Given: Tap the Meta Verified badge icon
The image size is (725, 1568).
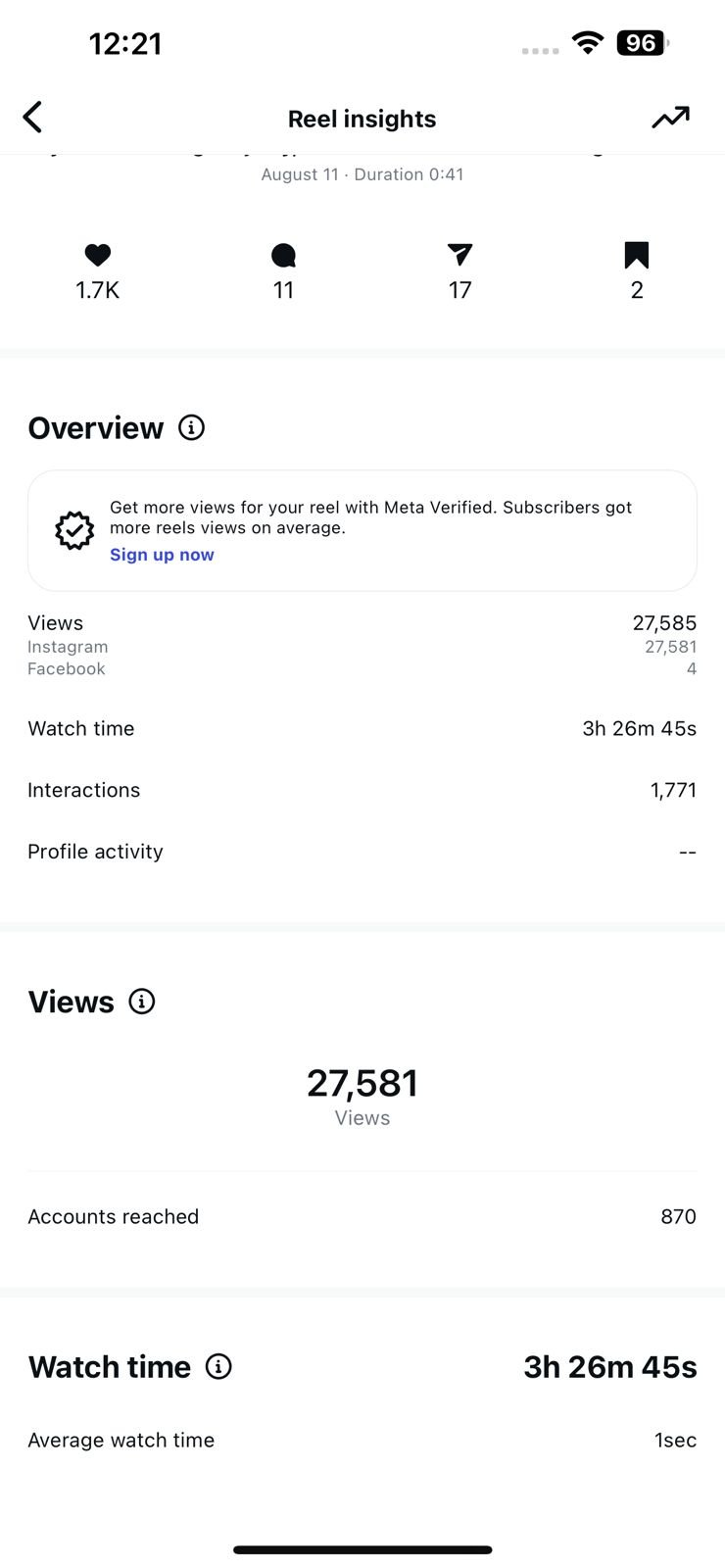Looking at the screenshot, I should (74, 530).
